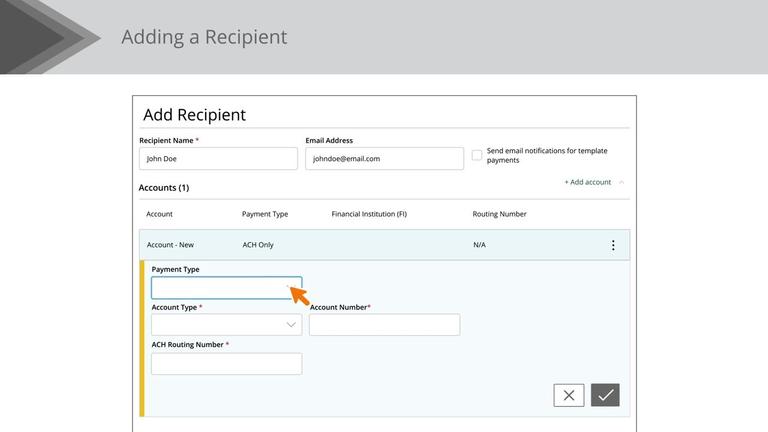Select the Account - New row label
The width and height of the screenshot is (768, 432).
(x=170, y=245)
